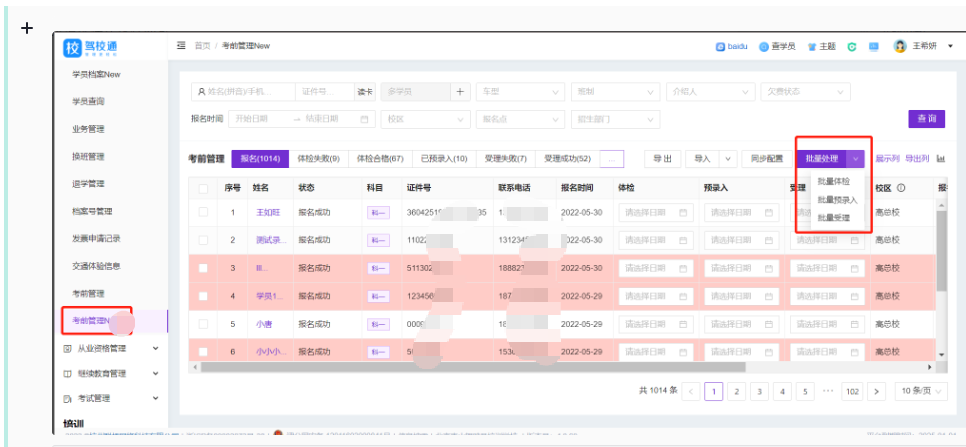Click the green refresh icon in header
Image resolution: width=966 pixels, height=447 pixels.
[x=851, y=46]
